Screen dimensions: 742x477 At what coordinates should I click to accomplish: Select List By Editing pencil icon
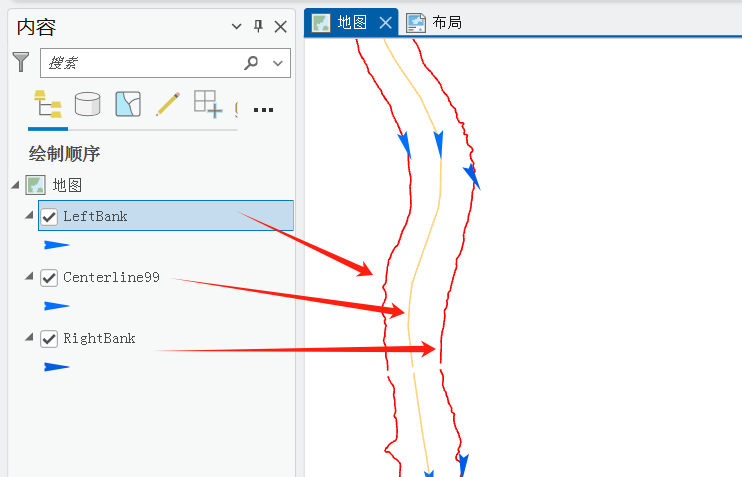[168, 104]
